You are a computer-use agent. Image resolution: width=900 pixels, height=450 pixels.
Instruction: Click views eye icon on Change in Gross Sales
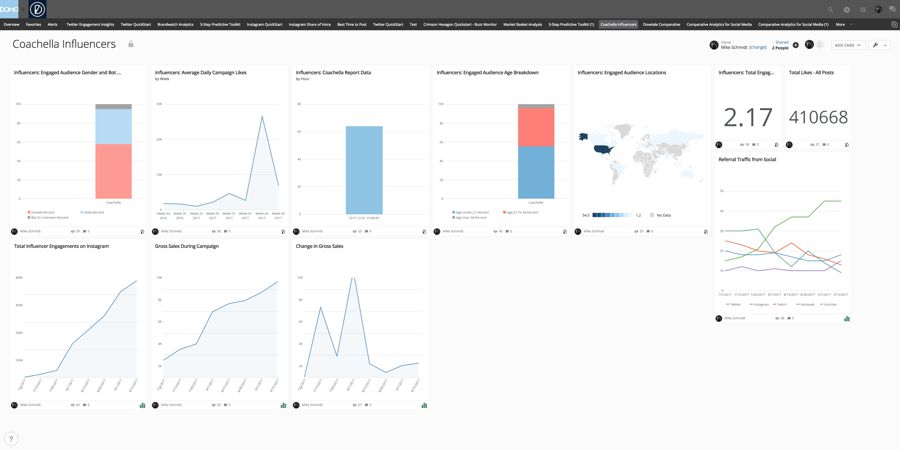[353, 405]
